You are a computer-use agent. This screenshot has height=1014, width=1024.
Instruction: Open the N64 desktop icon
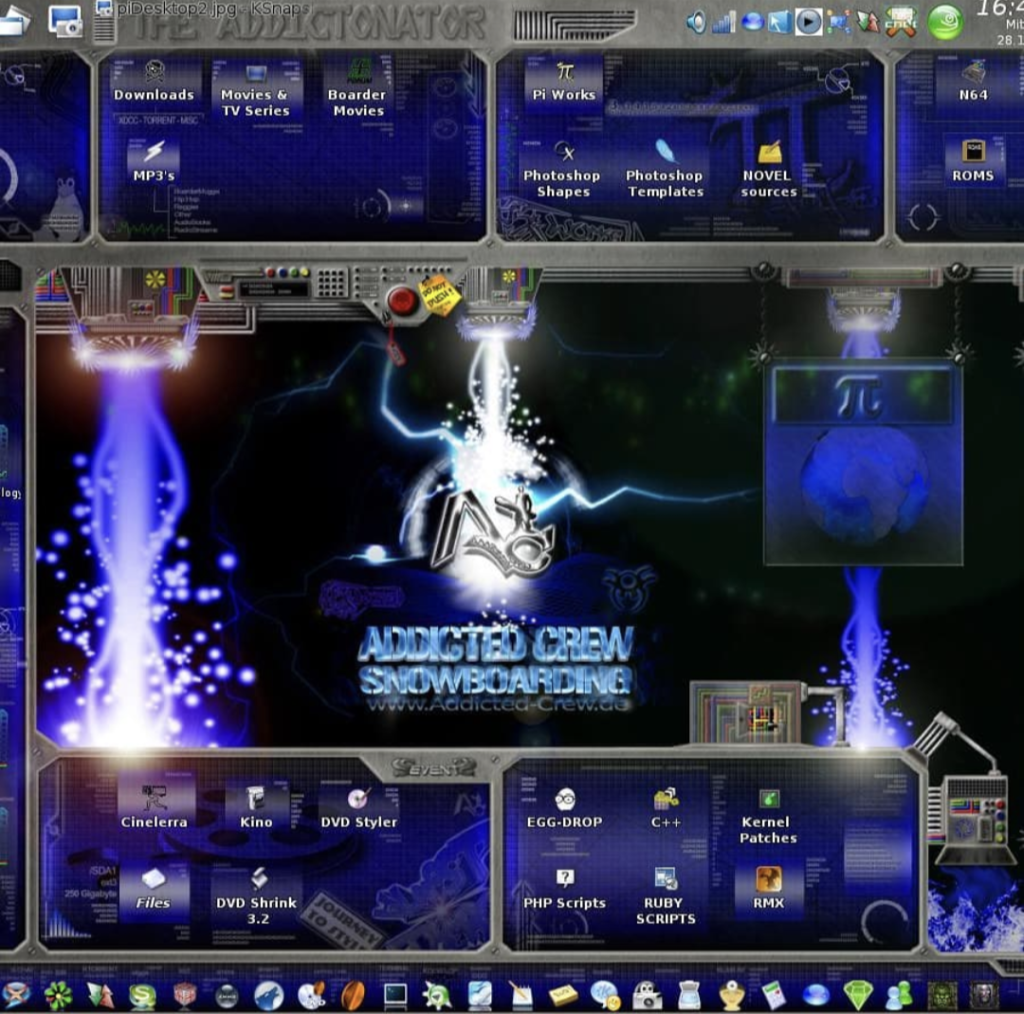973,82
